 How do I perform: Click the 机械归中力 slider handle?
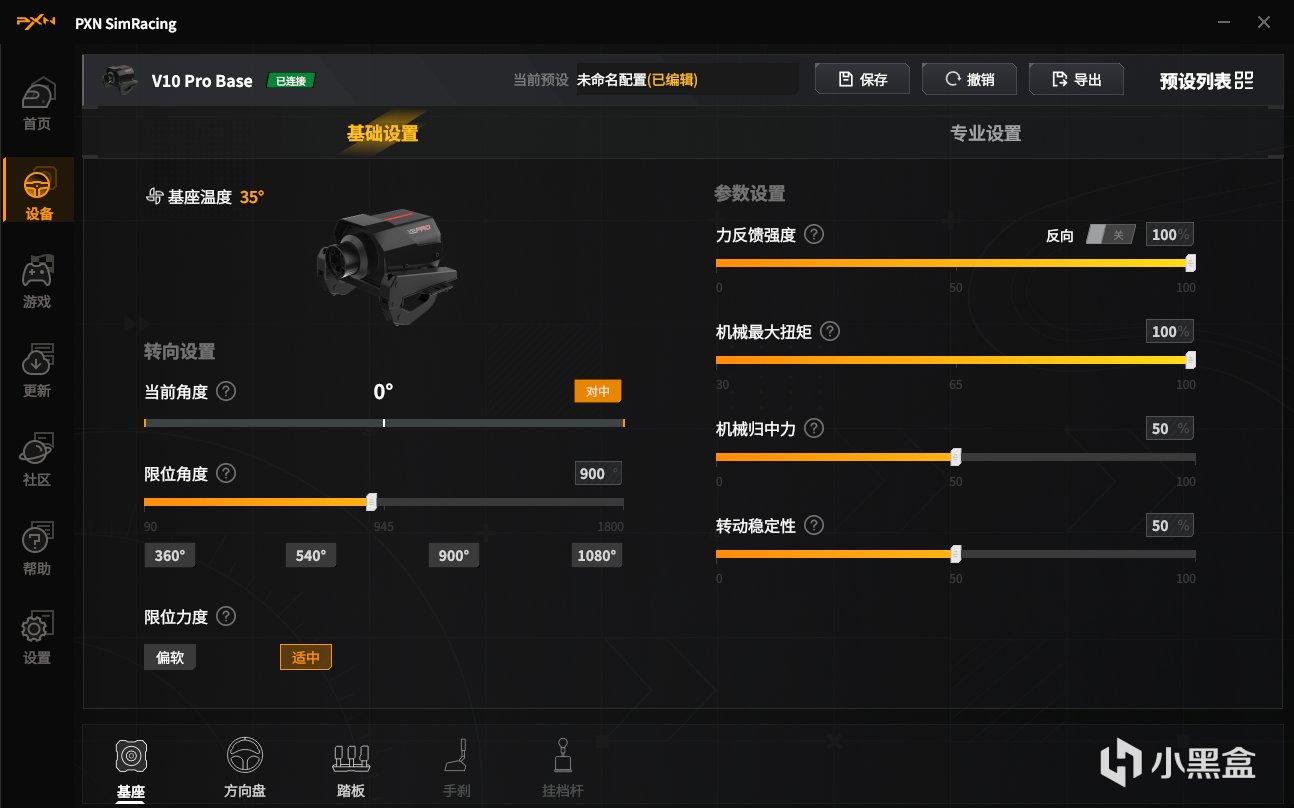tap(956, 457)
